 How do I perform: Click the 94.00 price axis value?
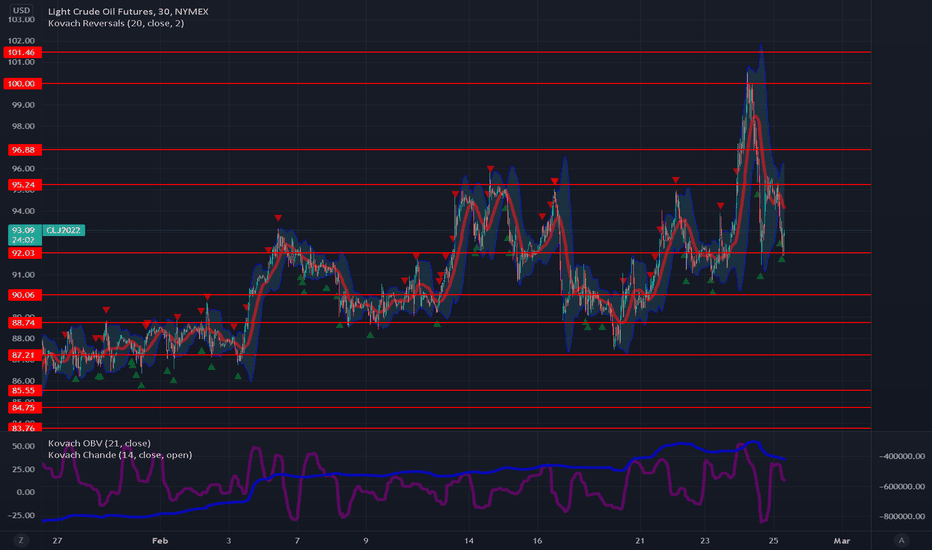pyautogui.click(x=23, y=211)
